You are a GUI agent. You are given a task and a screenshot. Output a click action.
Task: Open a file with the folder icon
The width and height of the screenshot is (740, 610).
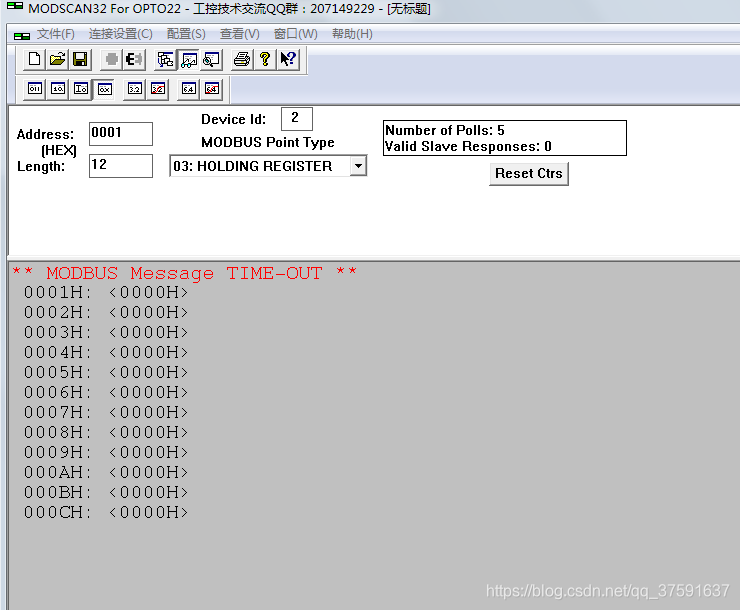[x=57, y=59]
